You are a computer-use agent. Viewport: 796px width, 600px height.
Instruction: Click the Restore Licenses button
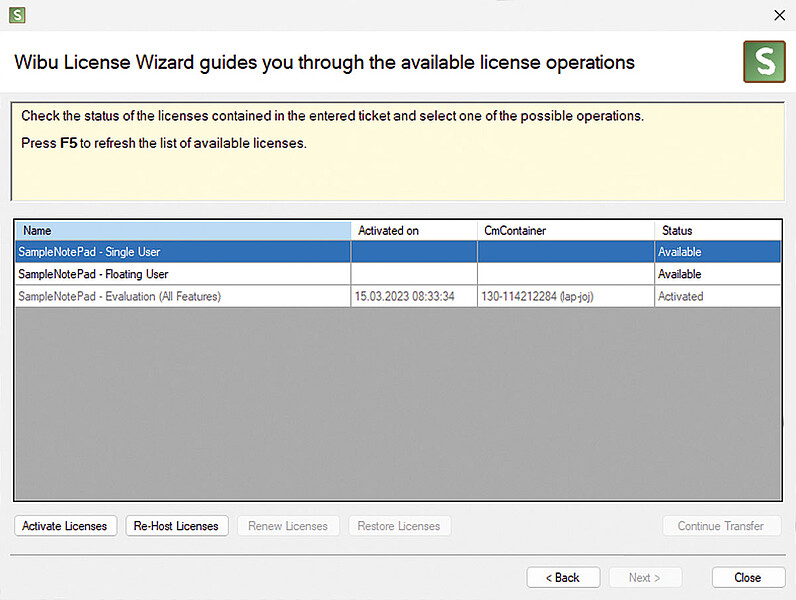[399, 526]
